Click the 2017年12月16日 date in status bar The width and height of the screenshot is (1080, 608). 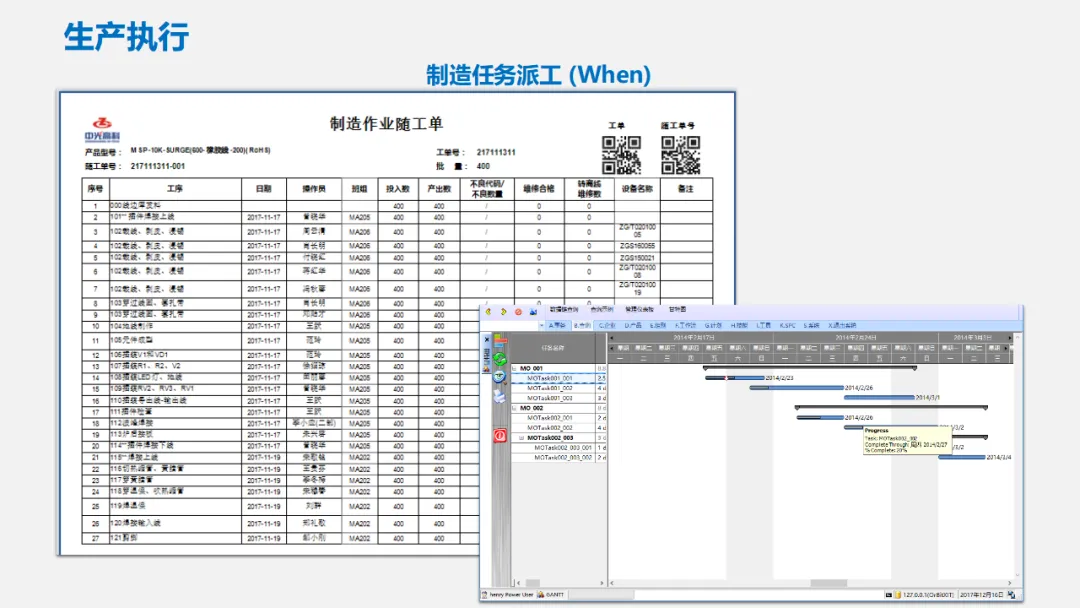point(981,595)
